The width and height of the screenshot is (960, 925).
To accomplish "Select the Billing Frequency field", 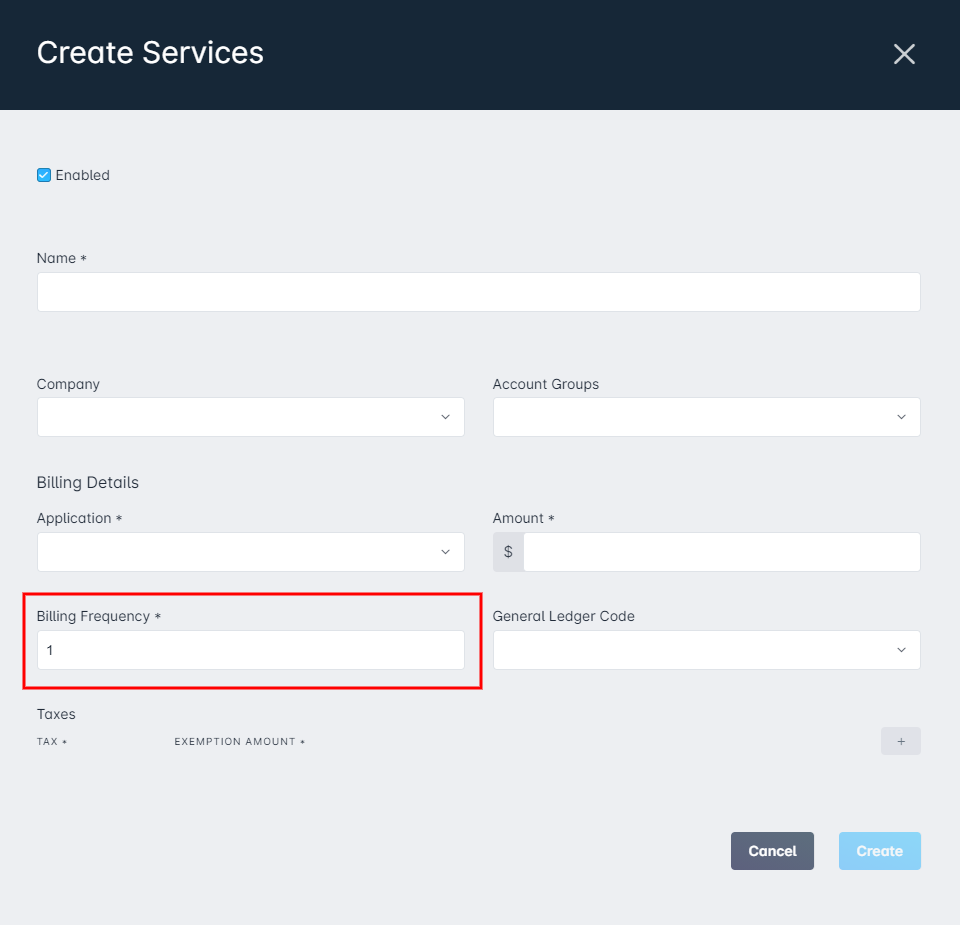I will click(x=250, y=650).
